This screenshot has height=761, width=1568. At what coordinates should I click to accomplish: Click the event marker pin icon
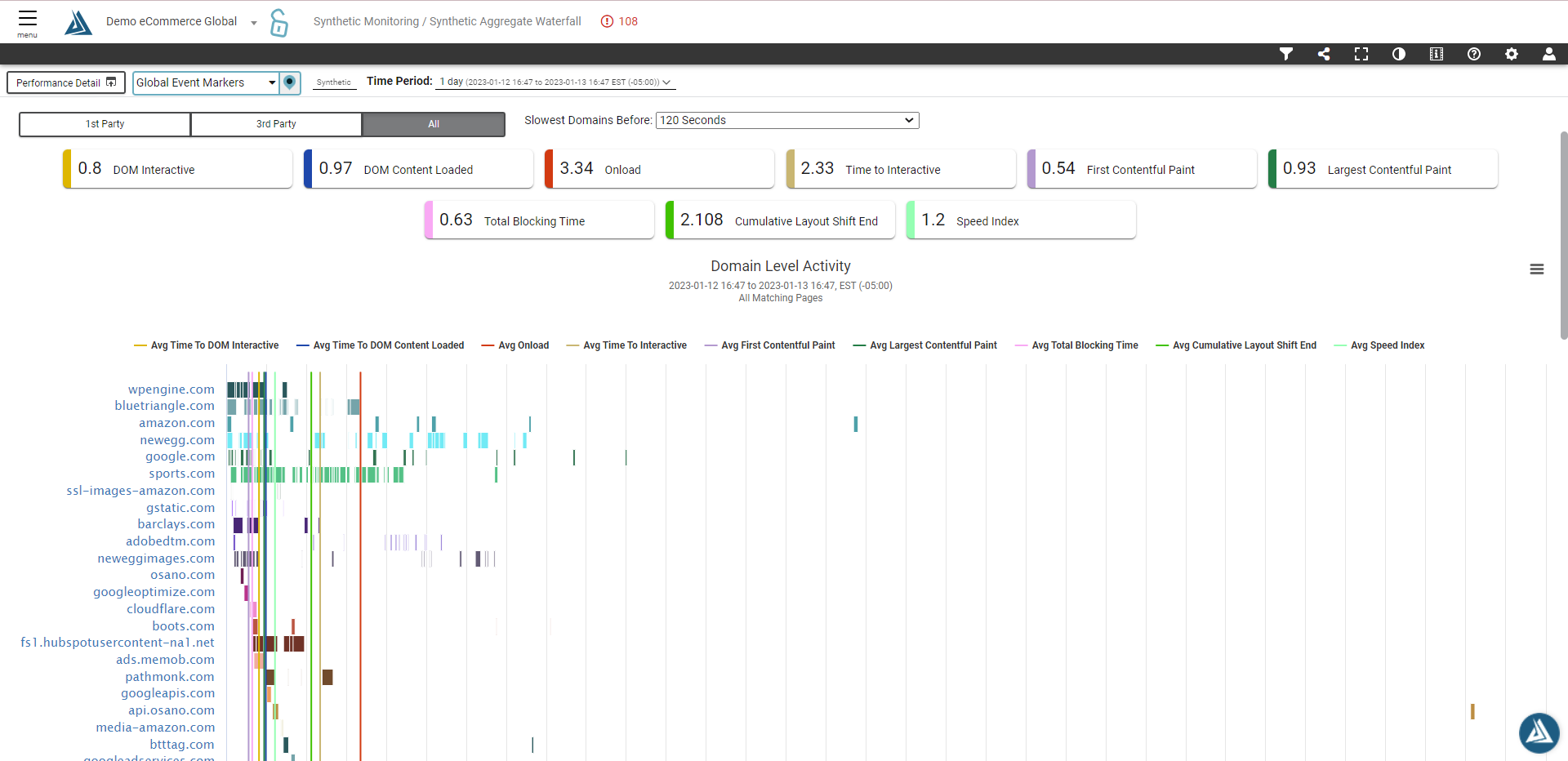[x=290, y=82]
